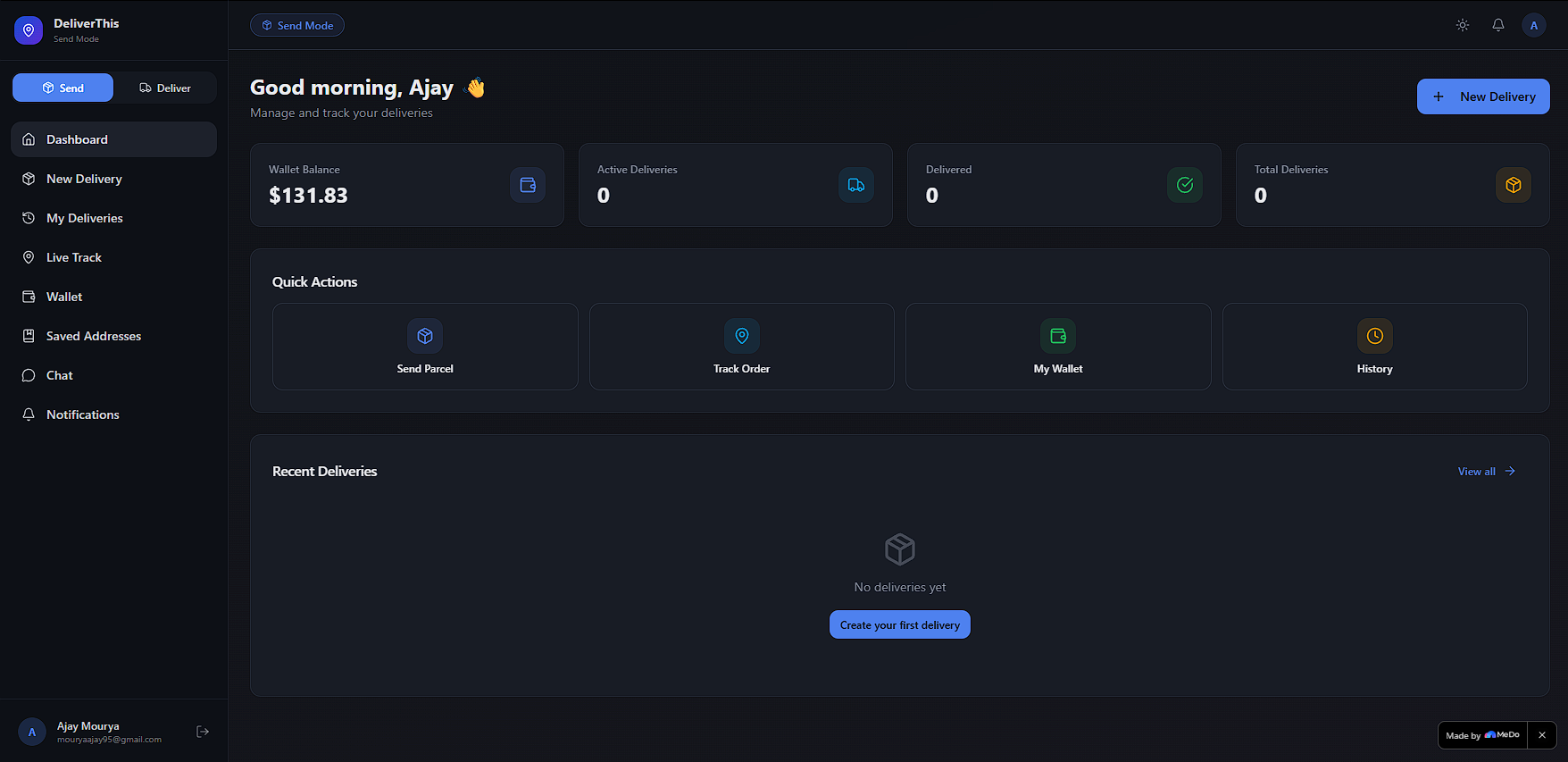Click the My Deliveries history icon in sidebar

click(29, 218)
